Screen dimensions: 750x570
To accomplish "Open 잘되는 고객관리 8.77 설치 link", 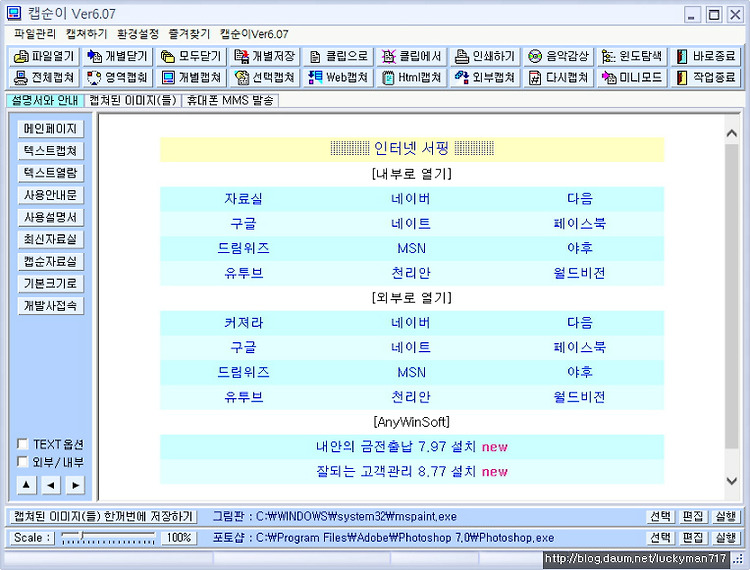I will 396,471.
